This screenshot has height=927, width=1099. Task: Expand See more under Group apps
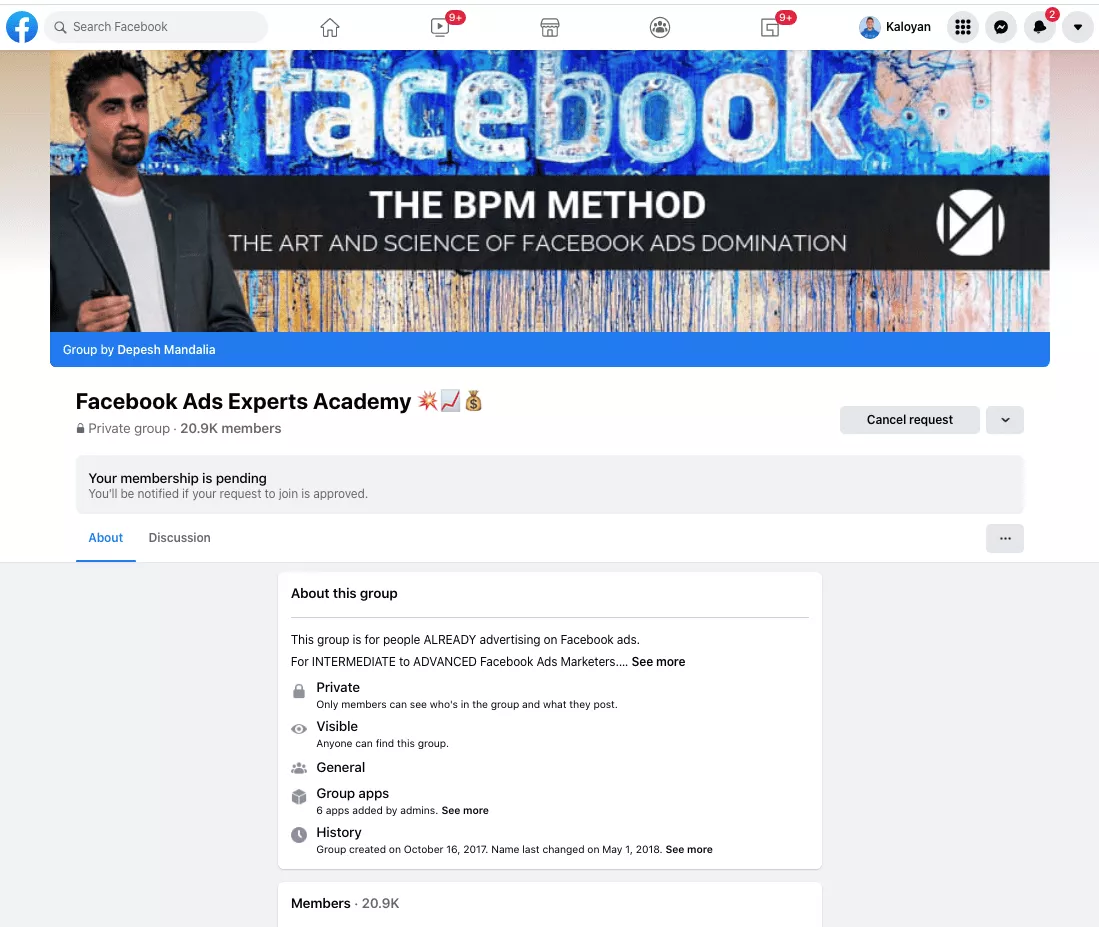point(465,810)
